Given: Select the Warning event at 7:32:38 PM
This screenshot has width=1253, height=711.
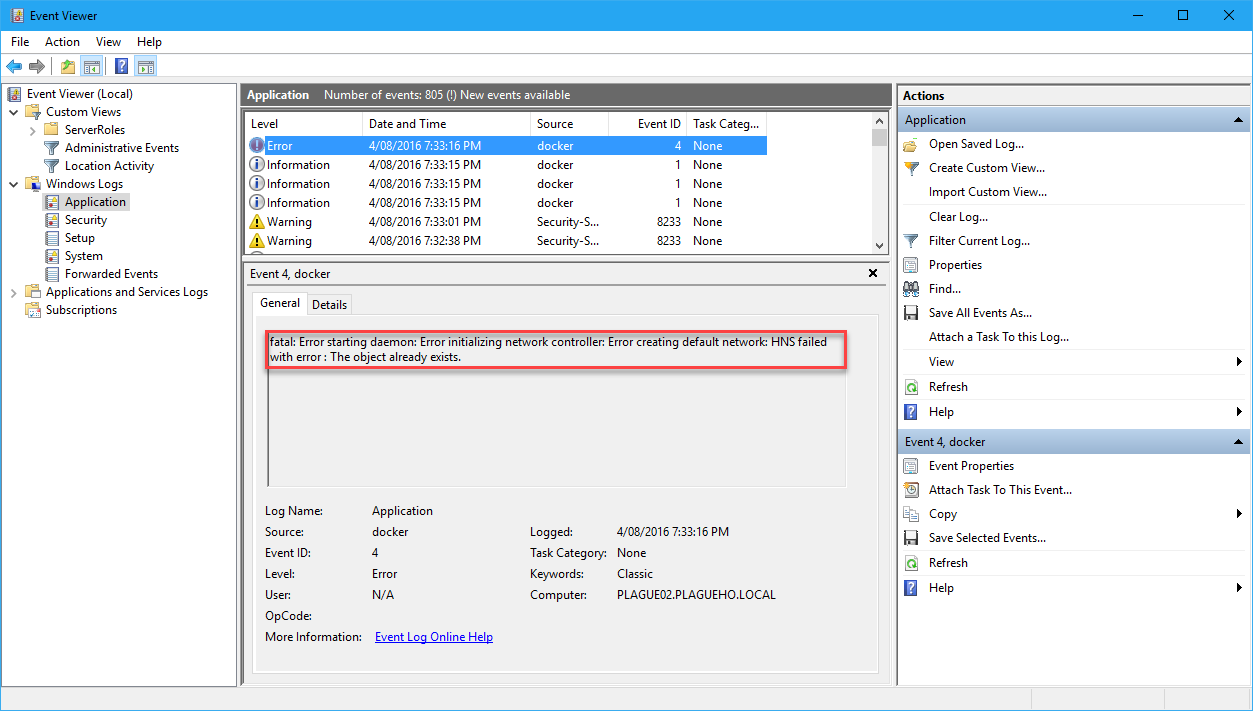Looking at the screenshot, I should 507,241.
